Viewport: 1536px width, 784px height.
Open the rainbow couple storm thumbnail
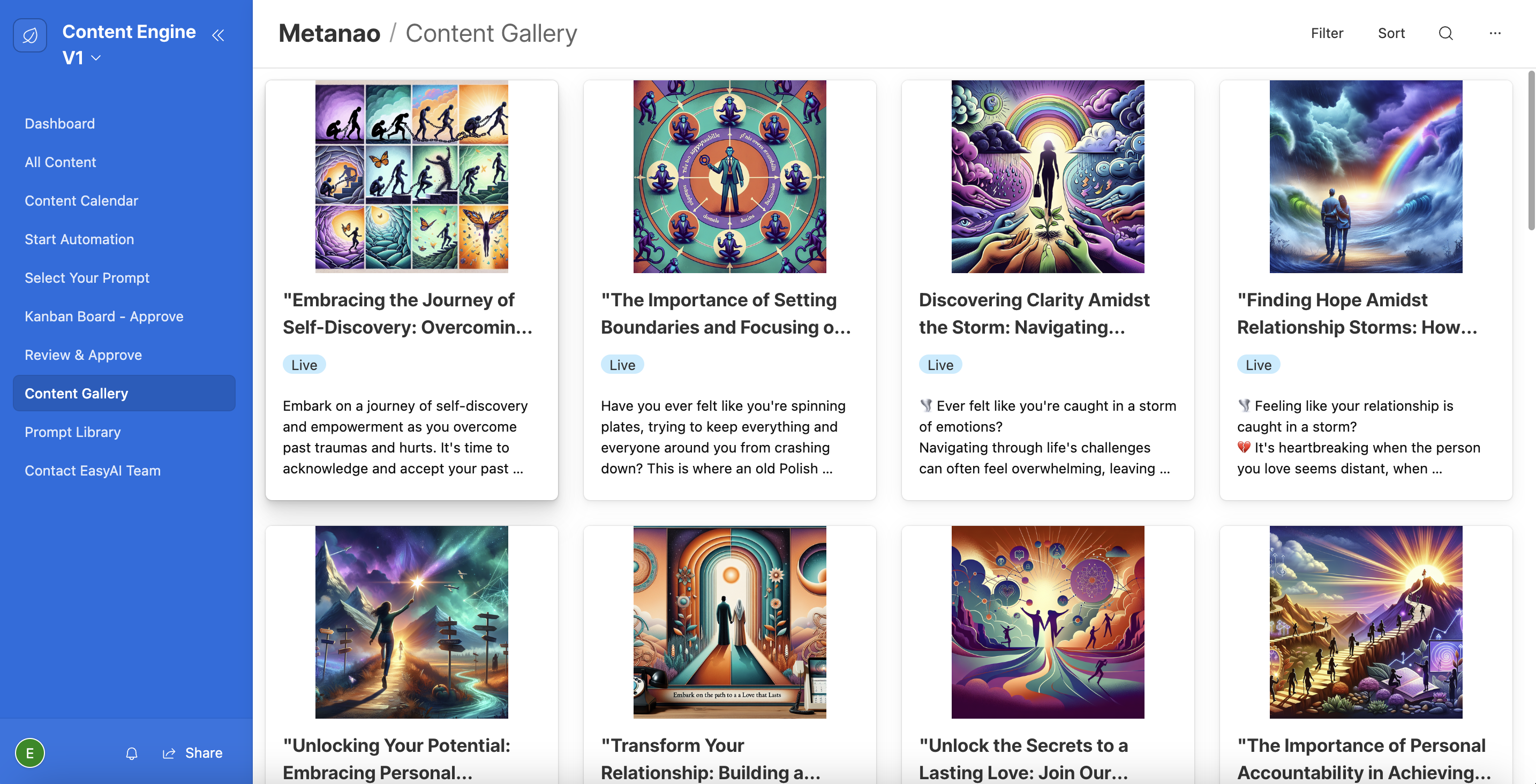pos(1366,177)
